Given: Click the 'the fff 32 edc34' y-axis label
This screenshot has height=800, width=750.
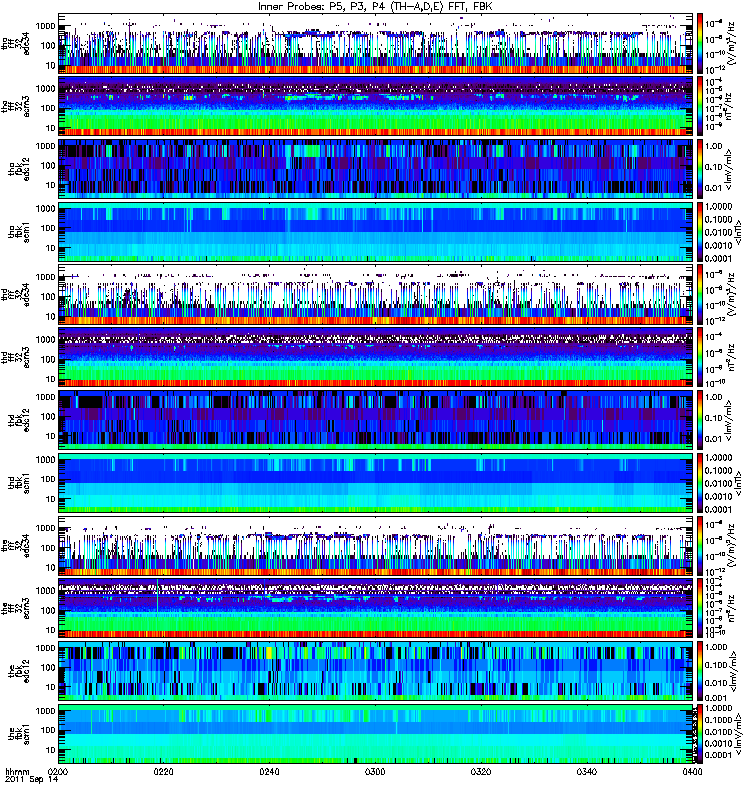Looking at the screenshot, I should (16, 546).
